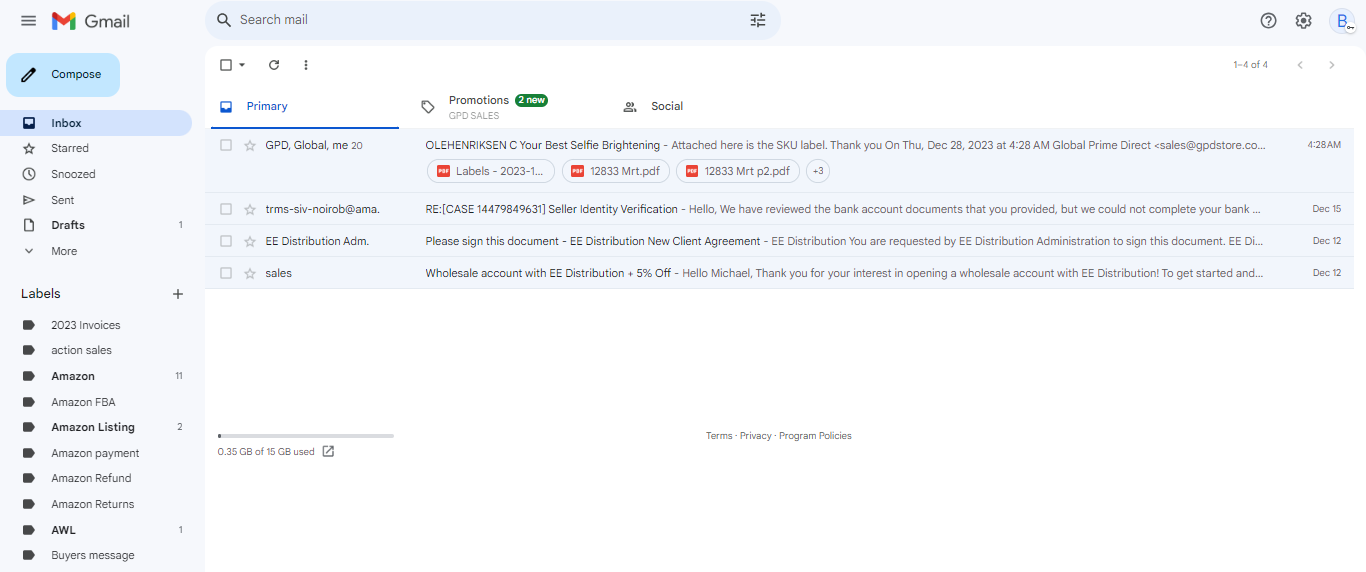Open the Google account avatar
Screen dimensions: 1366x572
[1342, 20]
